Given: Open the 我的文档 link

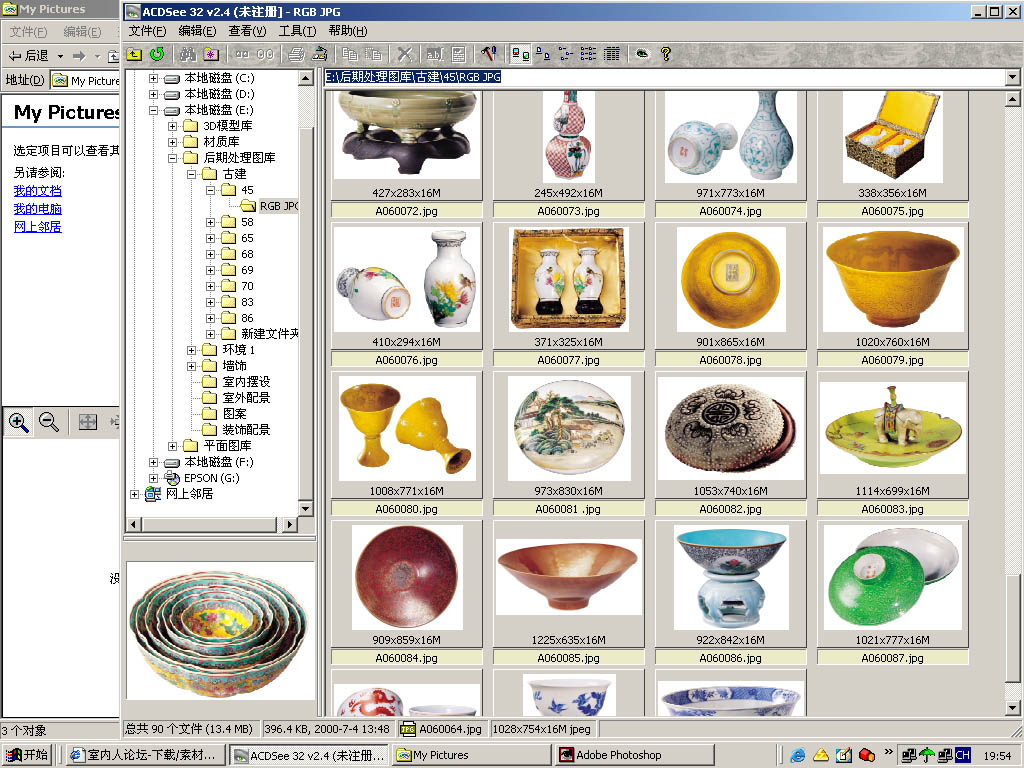Looking at the screenshot, I should pyautogui.click(x=37, y=191).
